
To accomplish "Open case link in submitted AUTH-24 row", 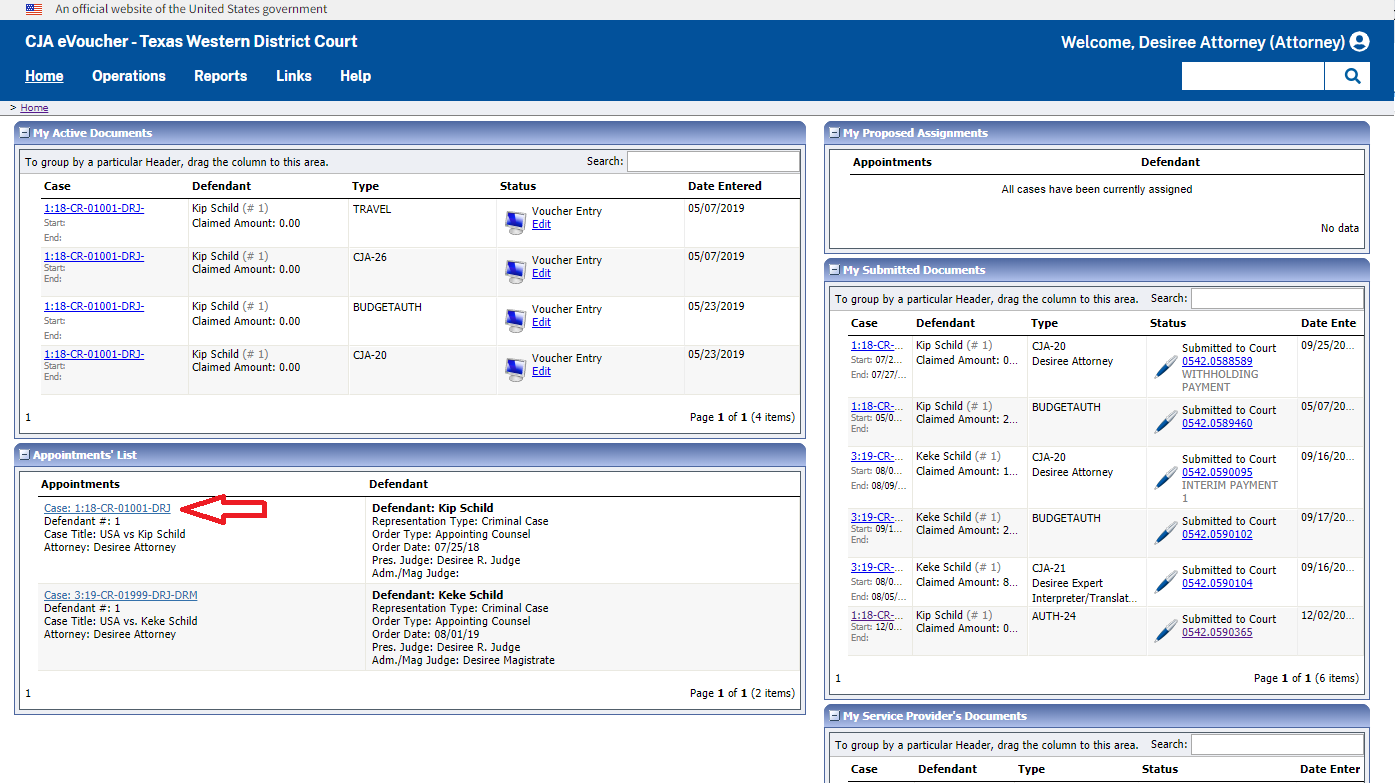I will (x=878, y=616).
